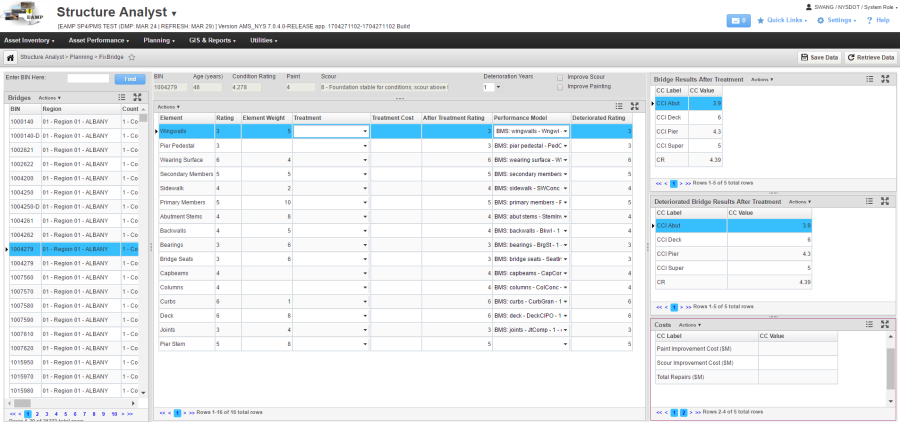The height and width of the screenshot is (422, 900).
Task: Maximize the Bridges panel
Action: [138, 98]
